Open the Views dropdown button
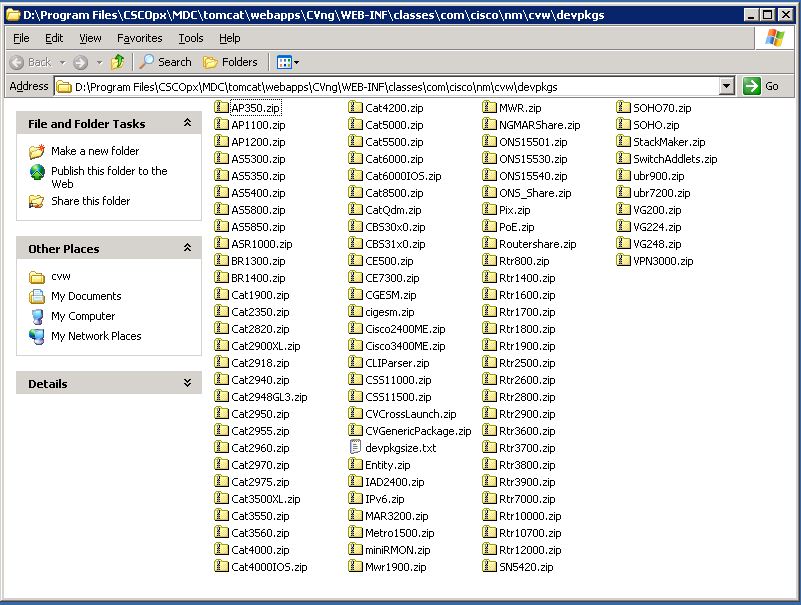The width and height of the screenshot is (801, 605). tap(288, 62)
